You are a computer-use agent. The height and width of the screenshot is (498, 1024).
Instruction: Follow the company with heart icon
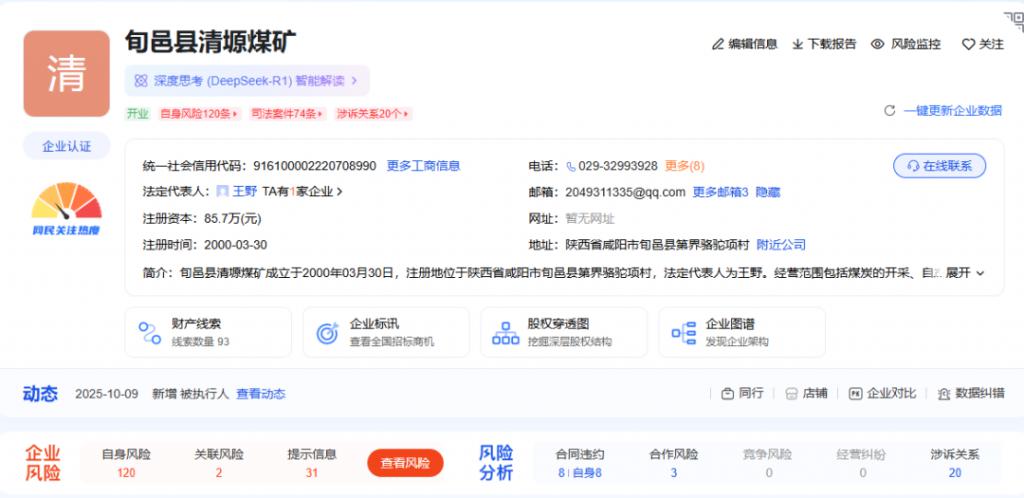[967, 44]
